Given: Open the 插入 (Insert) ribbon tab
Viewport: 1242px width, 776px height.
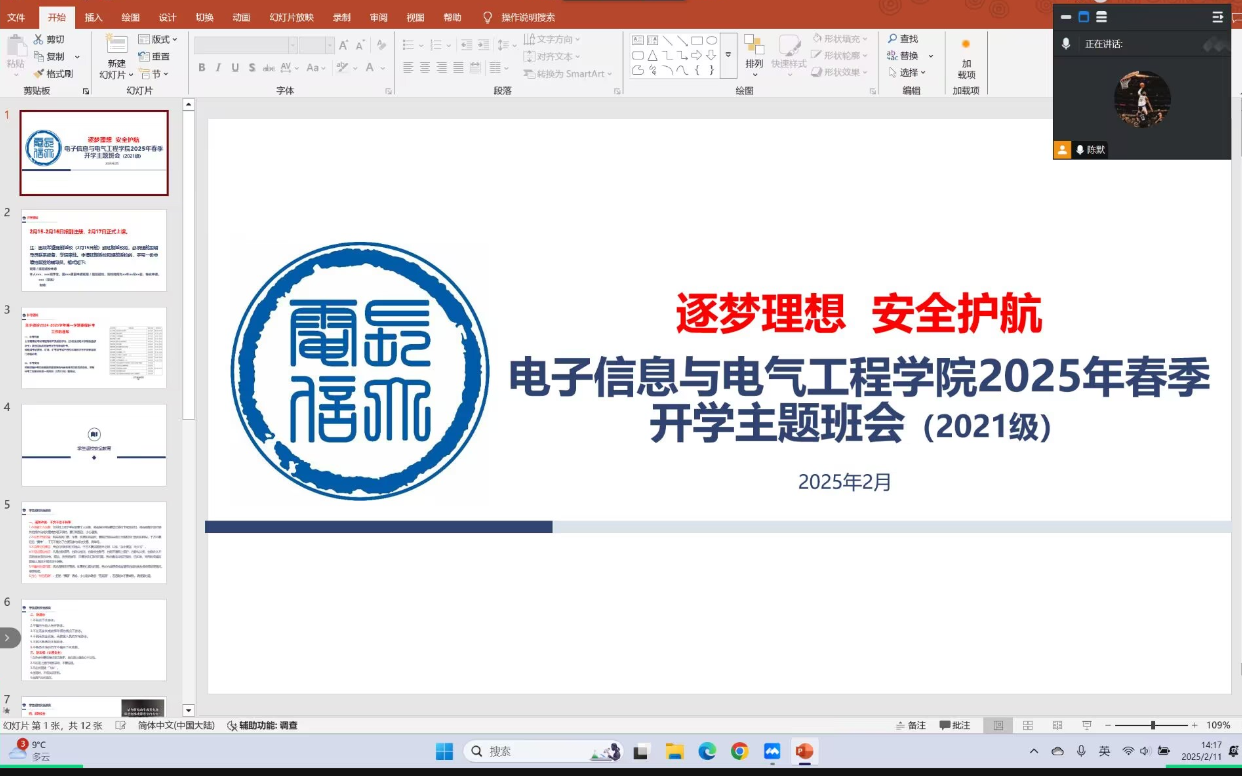Looking at the screenshot, I should 93,17.
